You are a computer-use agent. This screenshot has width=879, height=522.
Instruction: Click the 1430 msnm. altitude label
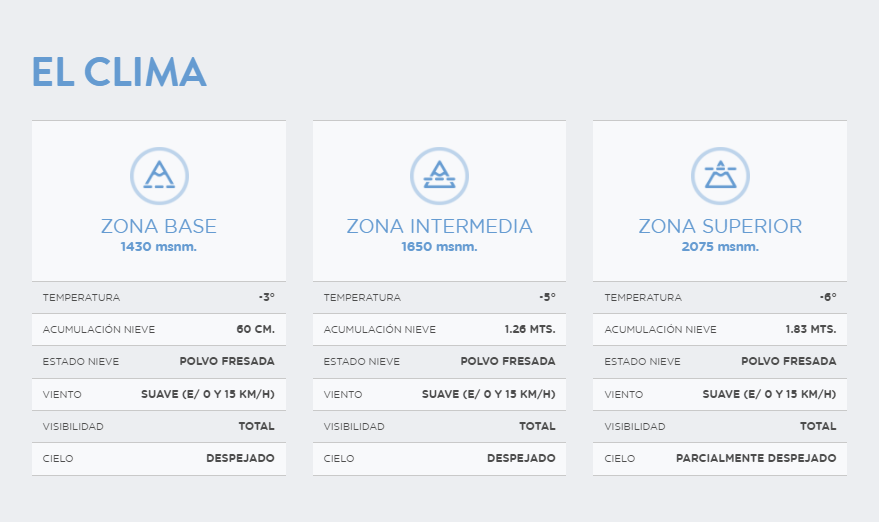pos(159,246)
